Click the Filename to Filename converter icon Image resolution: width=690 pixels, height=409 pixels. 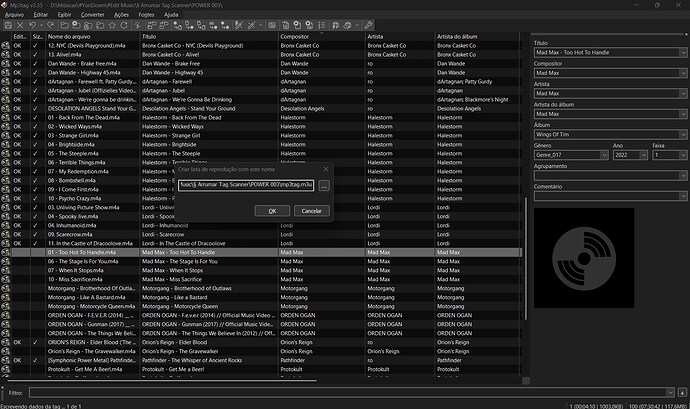[202, 25]
